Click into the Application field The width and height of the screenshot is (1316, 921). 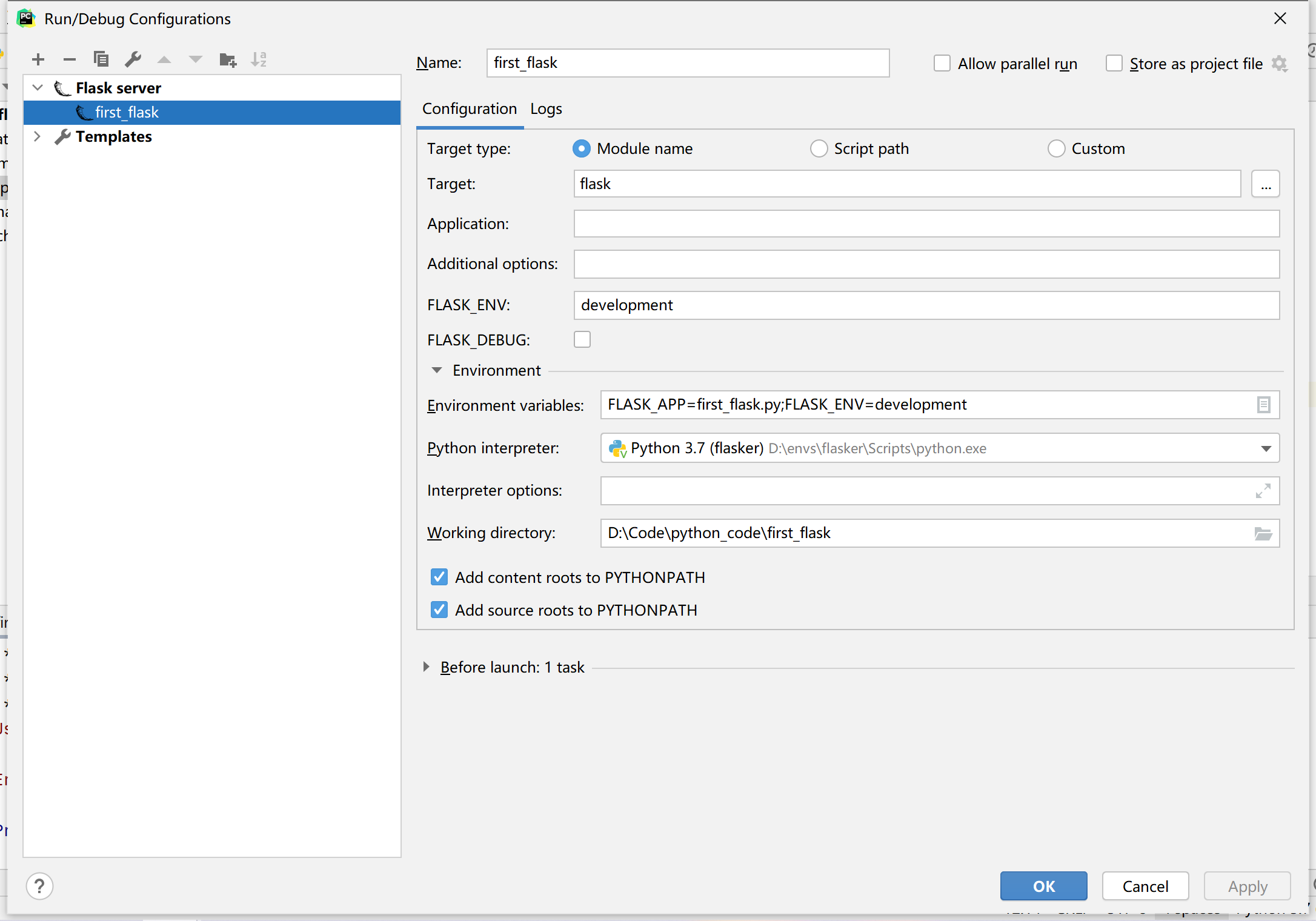(926, 224)
